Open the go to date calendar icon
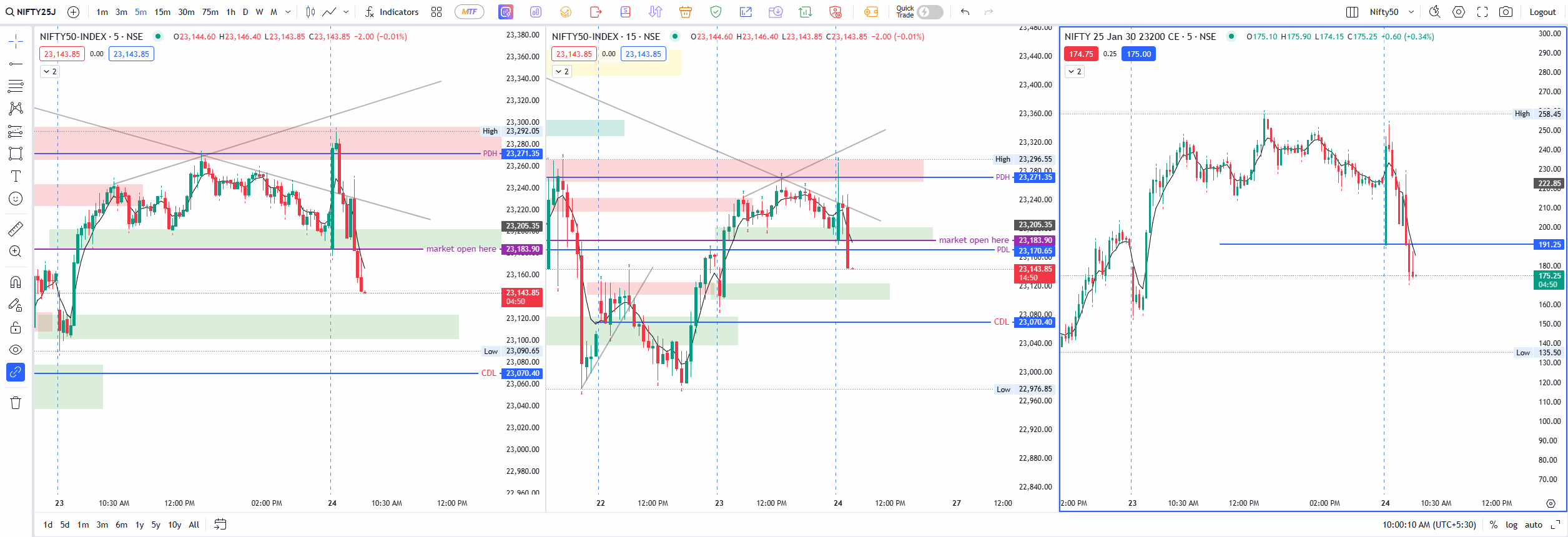 coord(220,525)
